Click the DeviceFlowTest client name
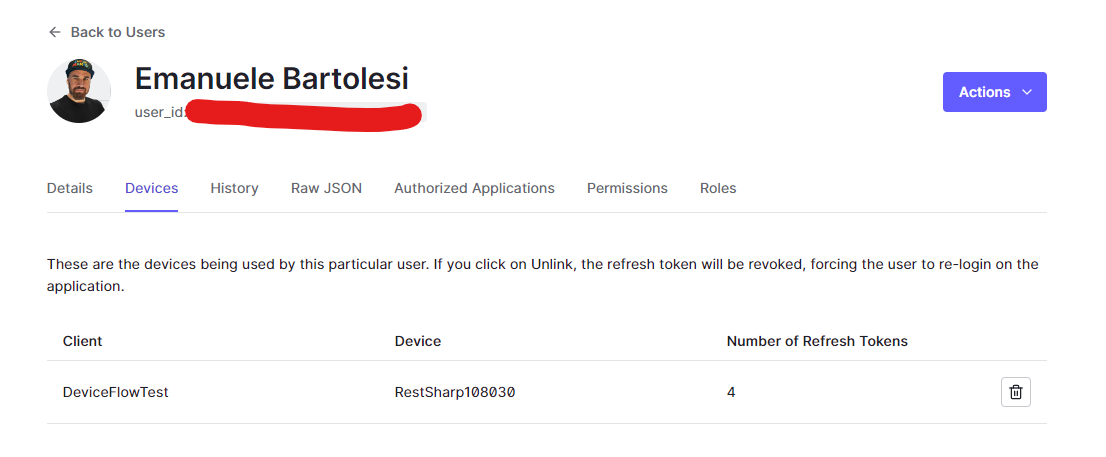The image size is (1106, 457). (116, 392)
